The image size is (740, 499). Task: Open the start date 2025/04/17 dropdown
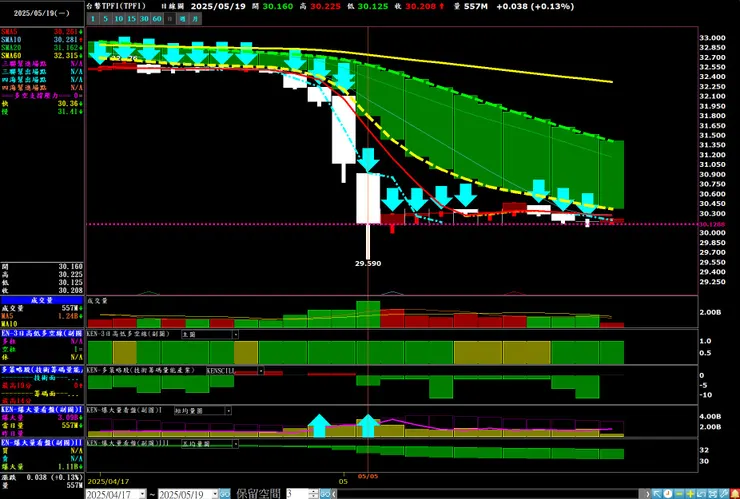(142, 494)
